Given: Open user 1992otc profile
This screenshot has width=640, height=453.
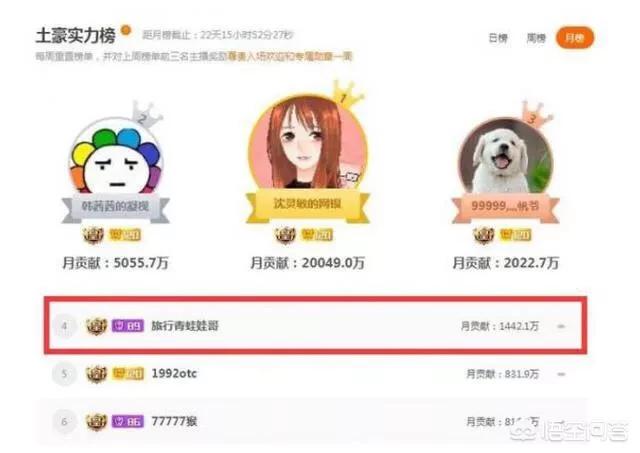Looking at the screenshot, I should tap(174, 373).
